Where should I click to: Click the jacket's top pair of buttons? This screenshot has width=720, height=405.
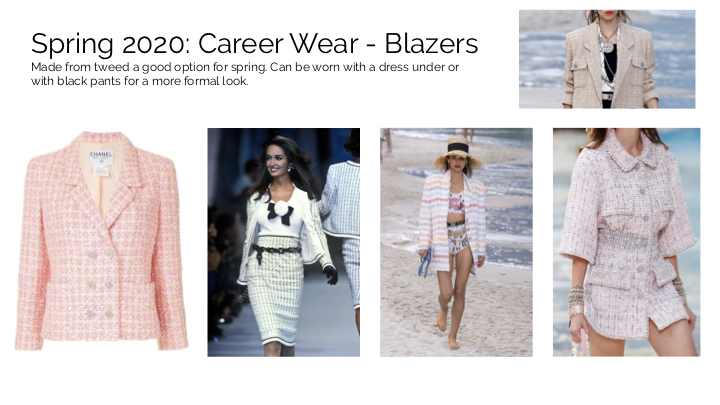tap(101, 255)
